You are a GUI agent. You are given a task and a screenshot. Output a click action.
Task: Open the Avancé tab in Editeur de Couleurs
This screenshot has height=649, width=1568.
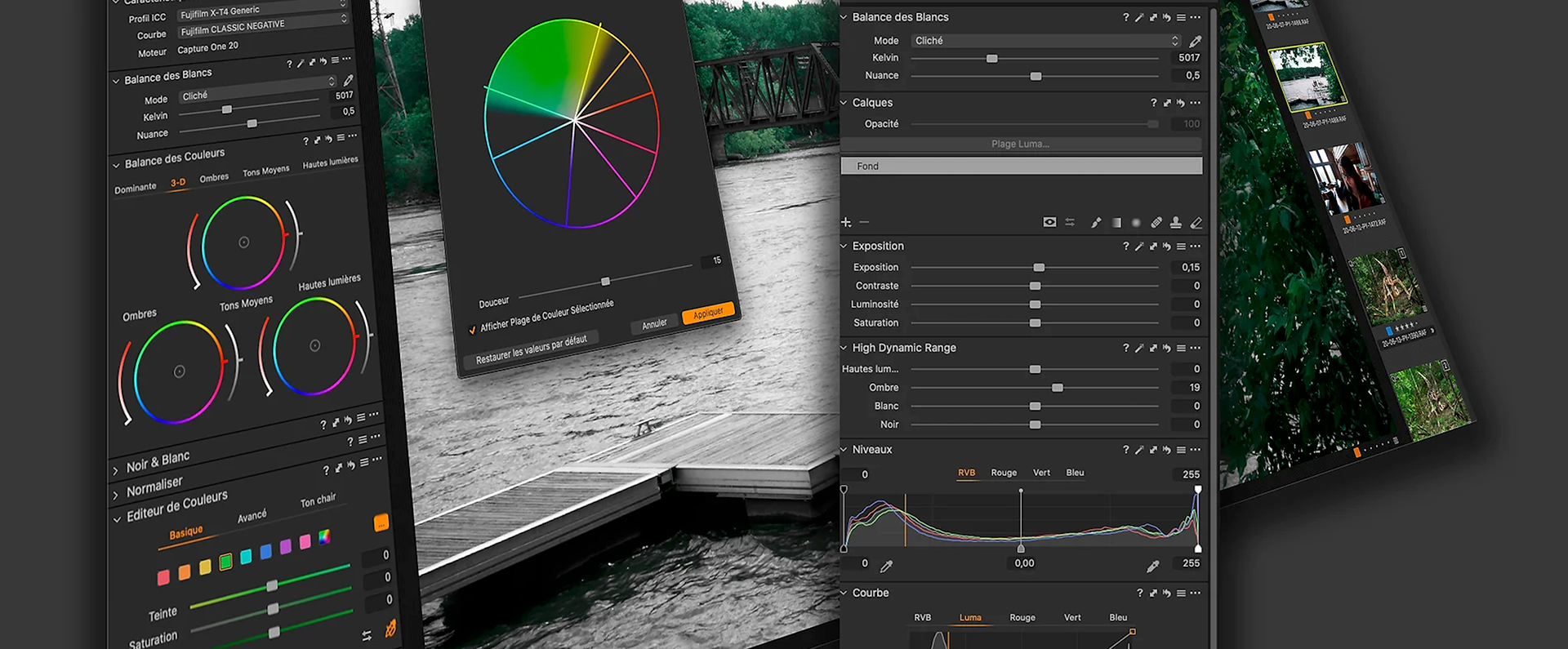252,517
